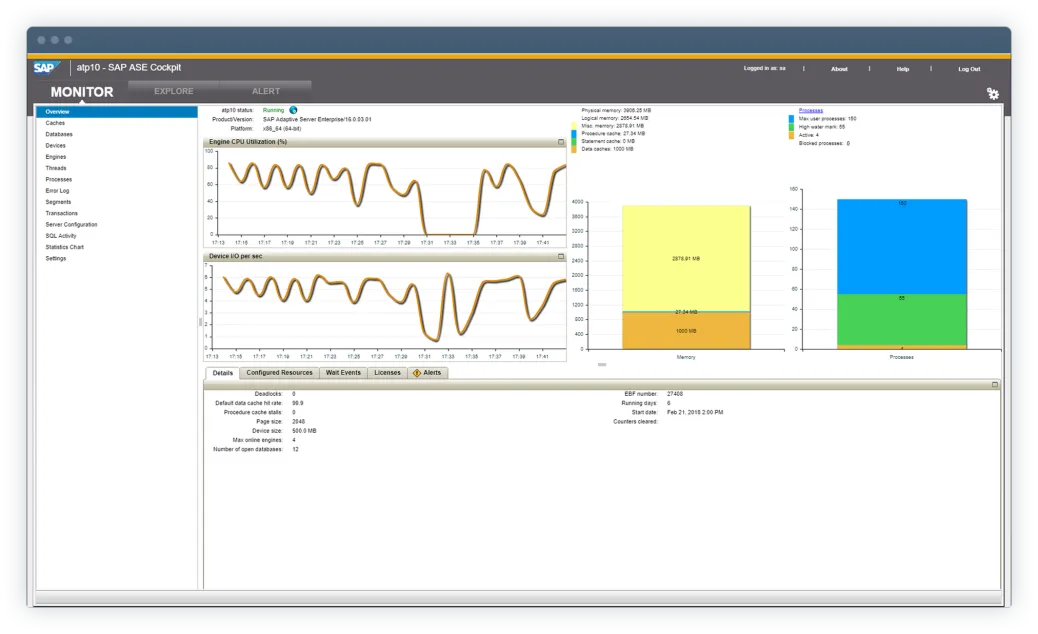Open the Processes link above the bar chart
Screen dimensions: 1038x634
(811, 108)
